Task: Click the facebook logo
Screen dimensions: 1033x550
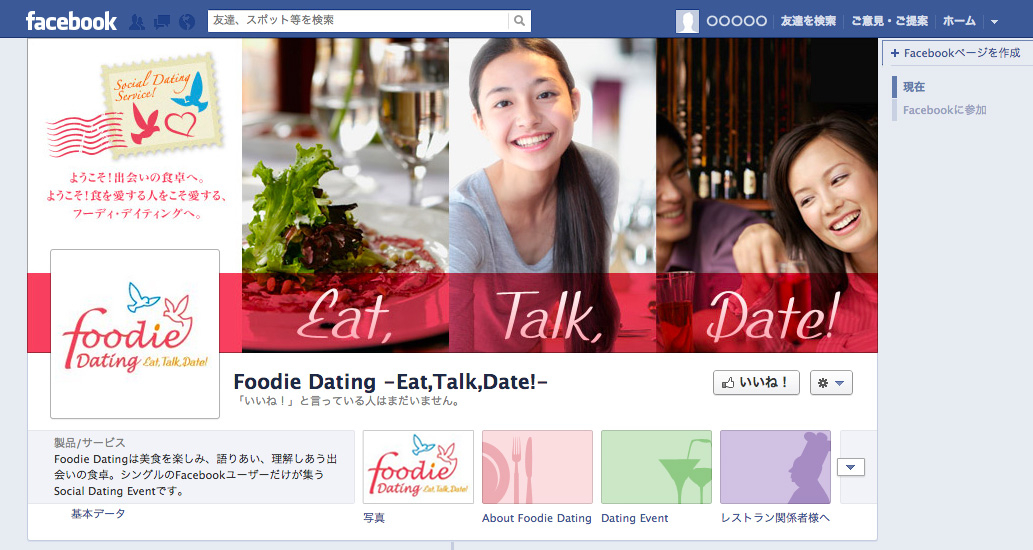Action: [71, 21]
